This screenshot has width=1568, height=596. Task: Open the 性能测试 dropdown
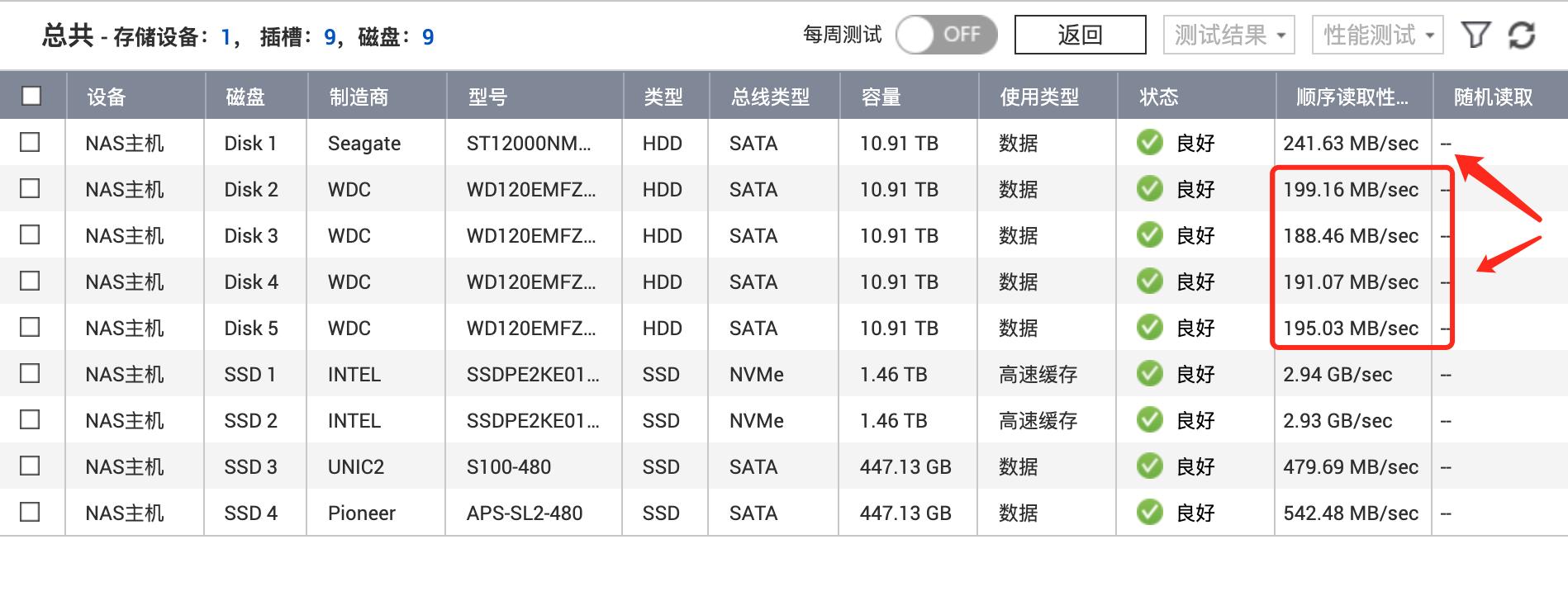pyautogui.click(x=1376, y=35)
